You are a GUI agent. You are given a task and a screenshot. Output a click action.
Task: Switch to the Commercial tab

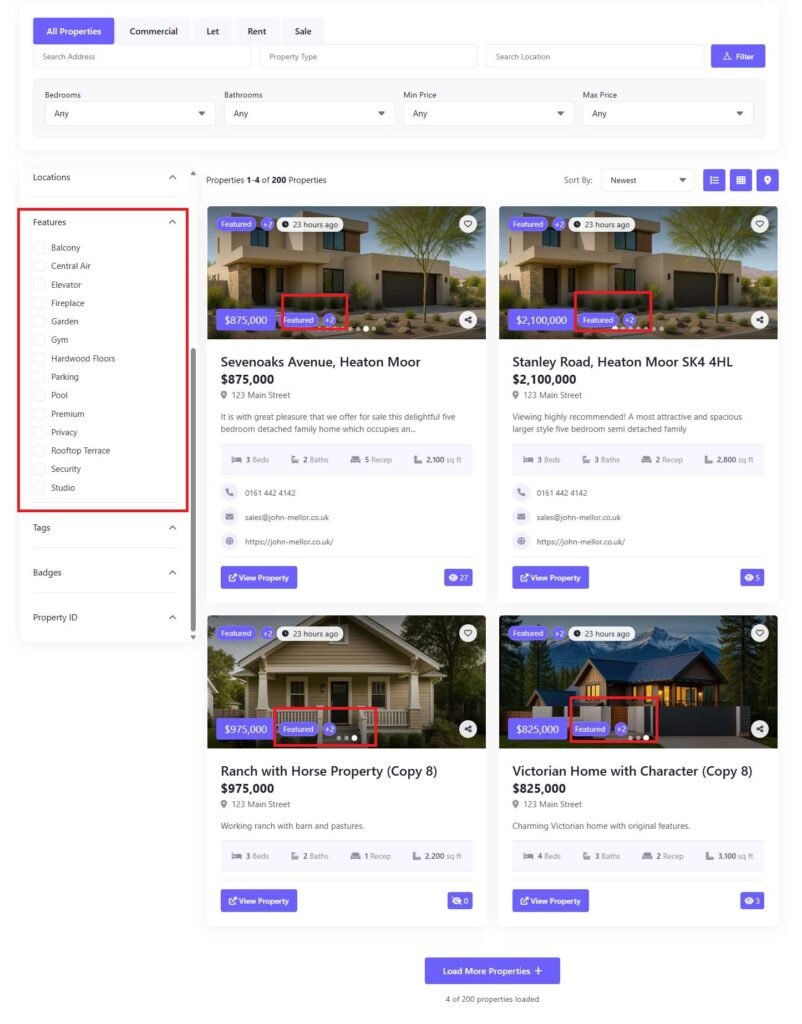pos(153,31)
